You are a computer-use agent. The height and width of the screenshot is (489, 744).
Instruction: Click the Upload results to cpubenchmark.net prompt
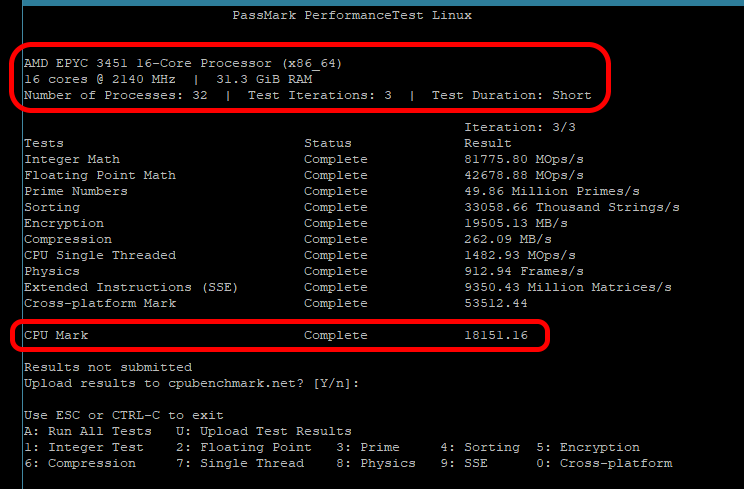tap(192, 384)
